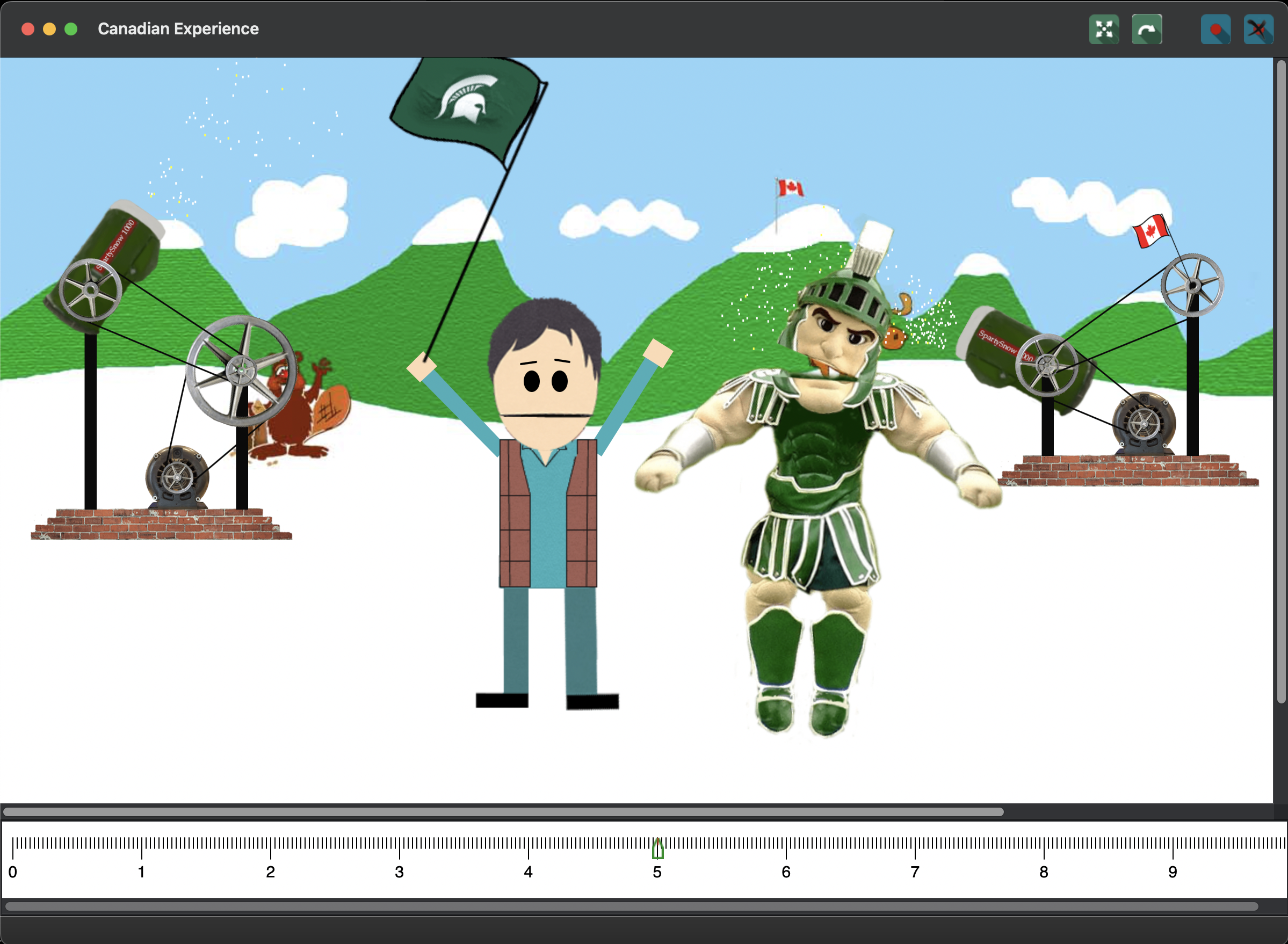Select the move tool with four arrows
The width and height of the screenshot is (1288, 944).
click(x=1104, y=29)
